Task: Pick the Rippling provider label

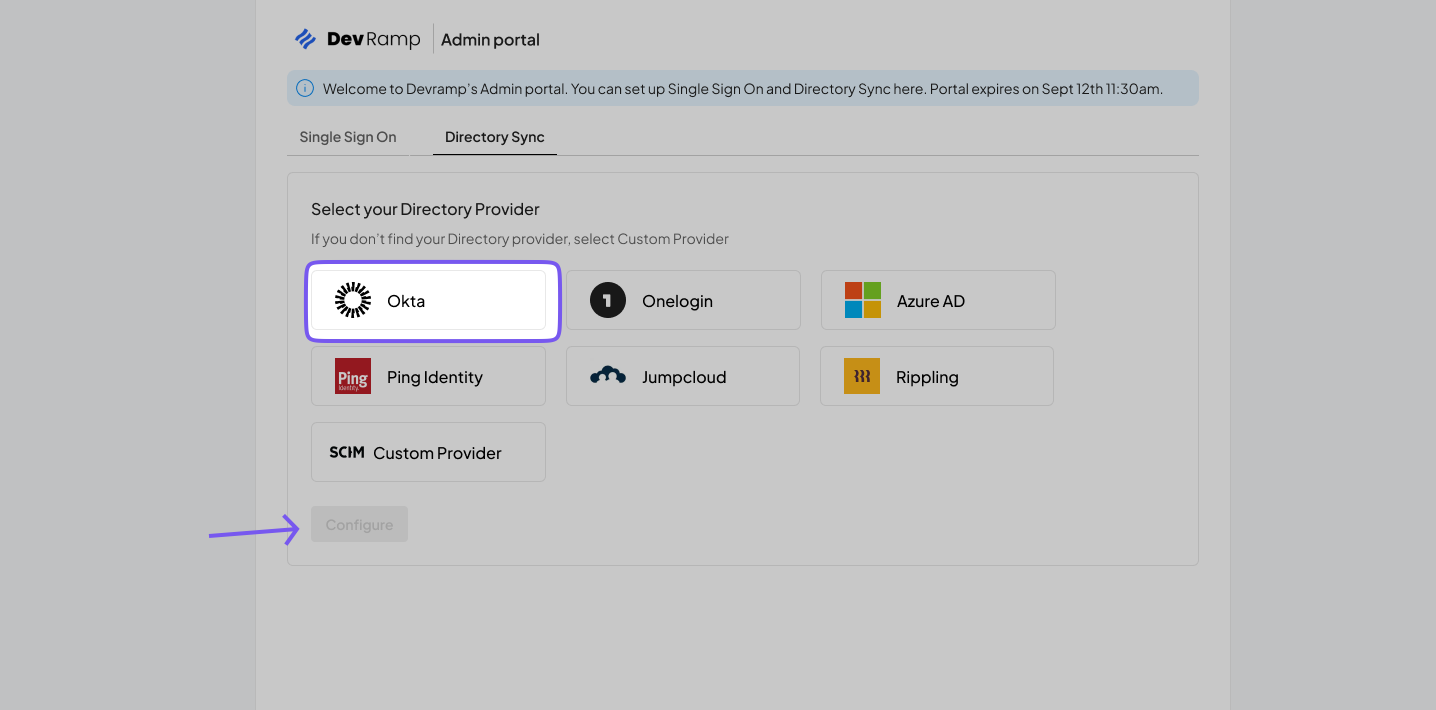Action: tap(927, 377)
